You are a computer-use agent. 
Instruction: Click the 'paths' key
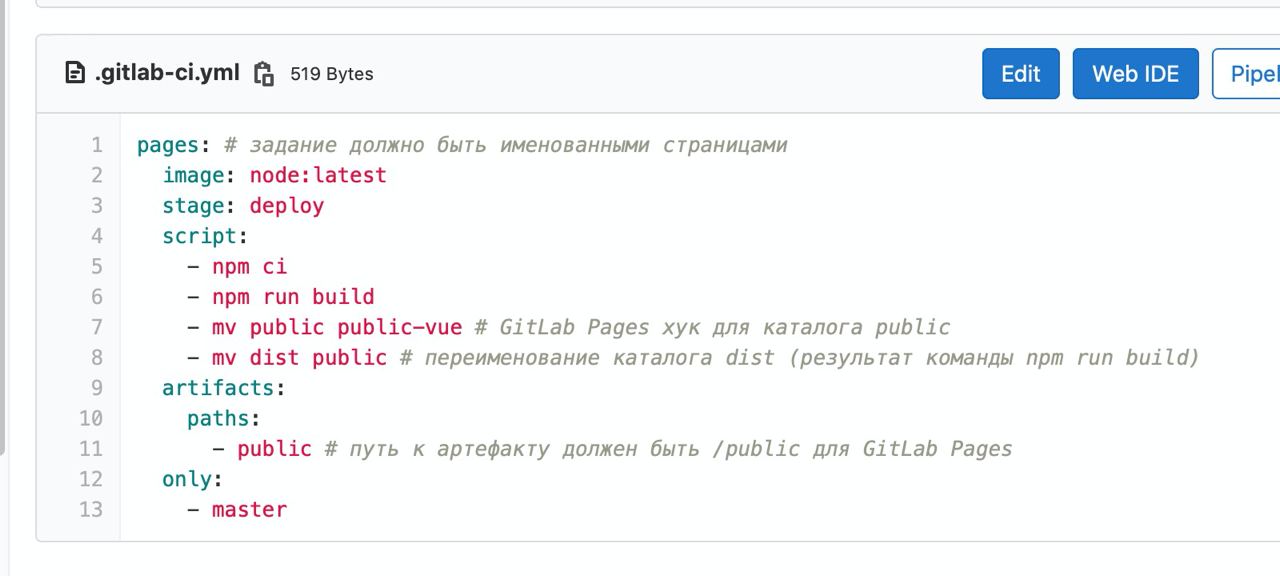[218, 418]
